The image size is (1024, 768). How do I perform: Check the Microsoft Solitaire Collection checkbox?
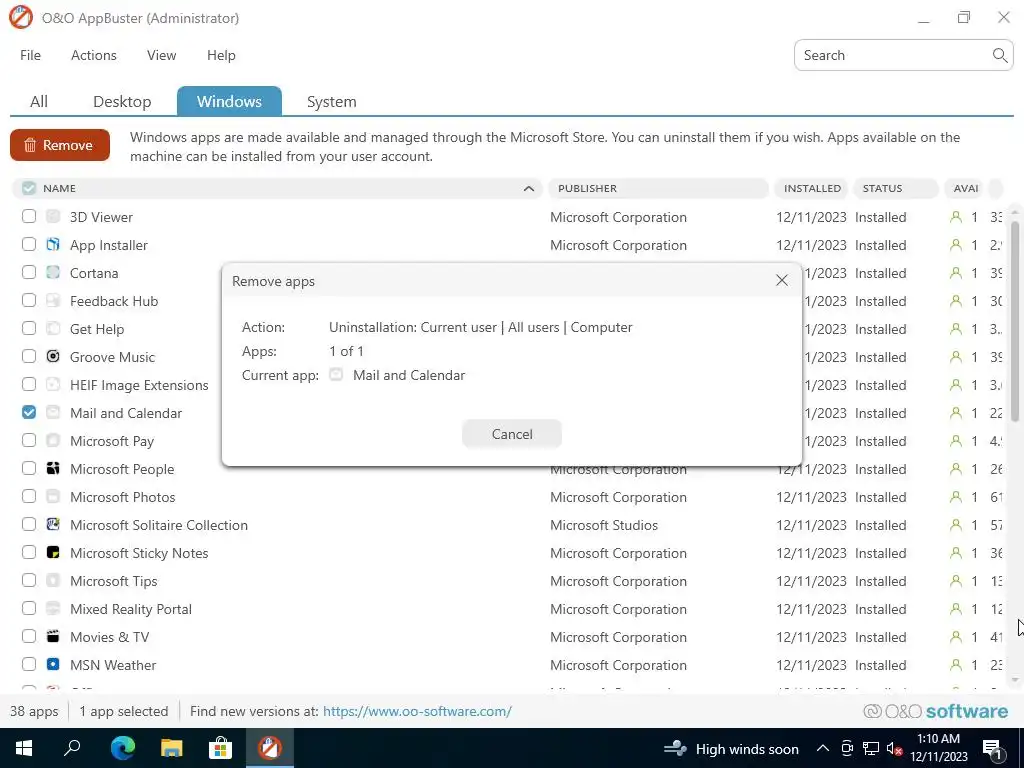pyautogui.click(x=29, y=524)
